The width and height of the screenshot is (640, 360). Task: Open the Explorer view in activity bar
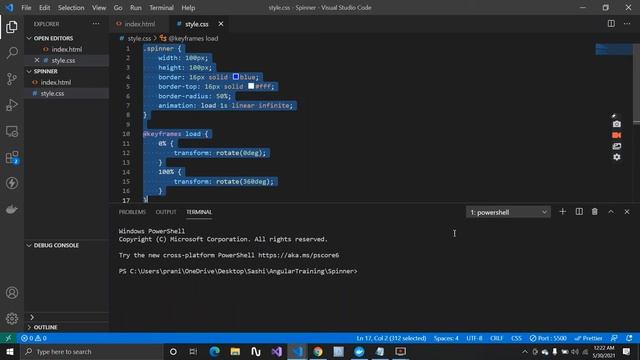point(12,27)
